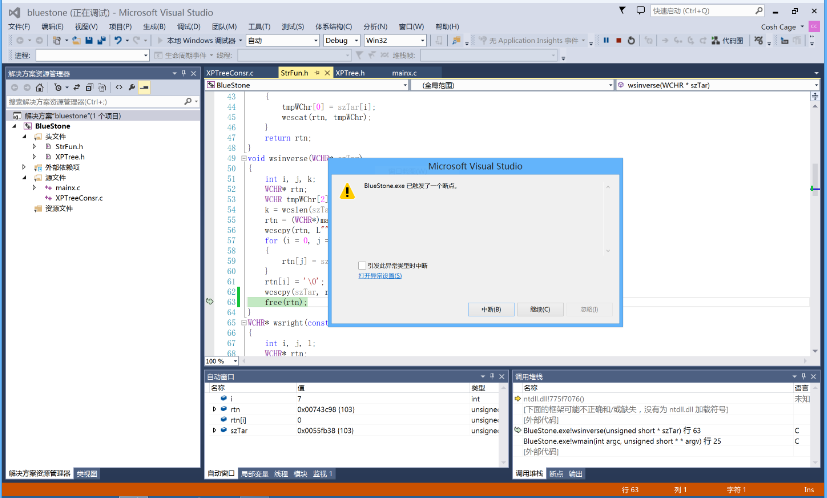
Task: Select the wmain row 25 call stack frame
Action: coord(622,441)
